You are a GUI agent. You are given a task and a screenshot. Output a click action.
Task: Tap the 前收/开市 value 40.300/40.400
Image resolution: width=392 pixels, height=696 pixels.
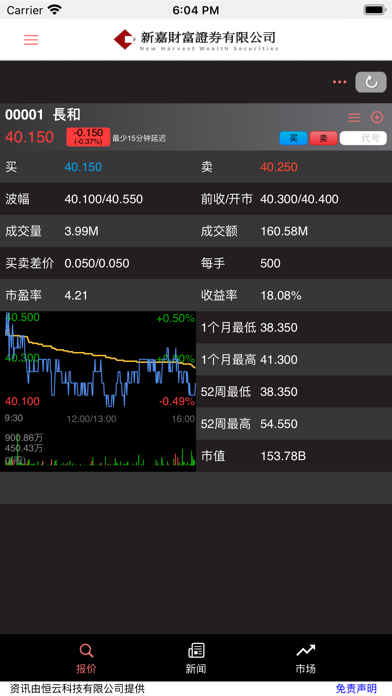pyautogui.click(x=299, y=199)
